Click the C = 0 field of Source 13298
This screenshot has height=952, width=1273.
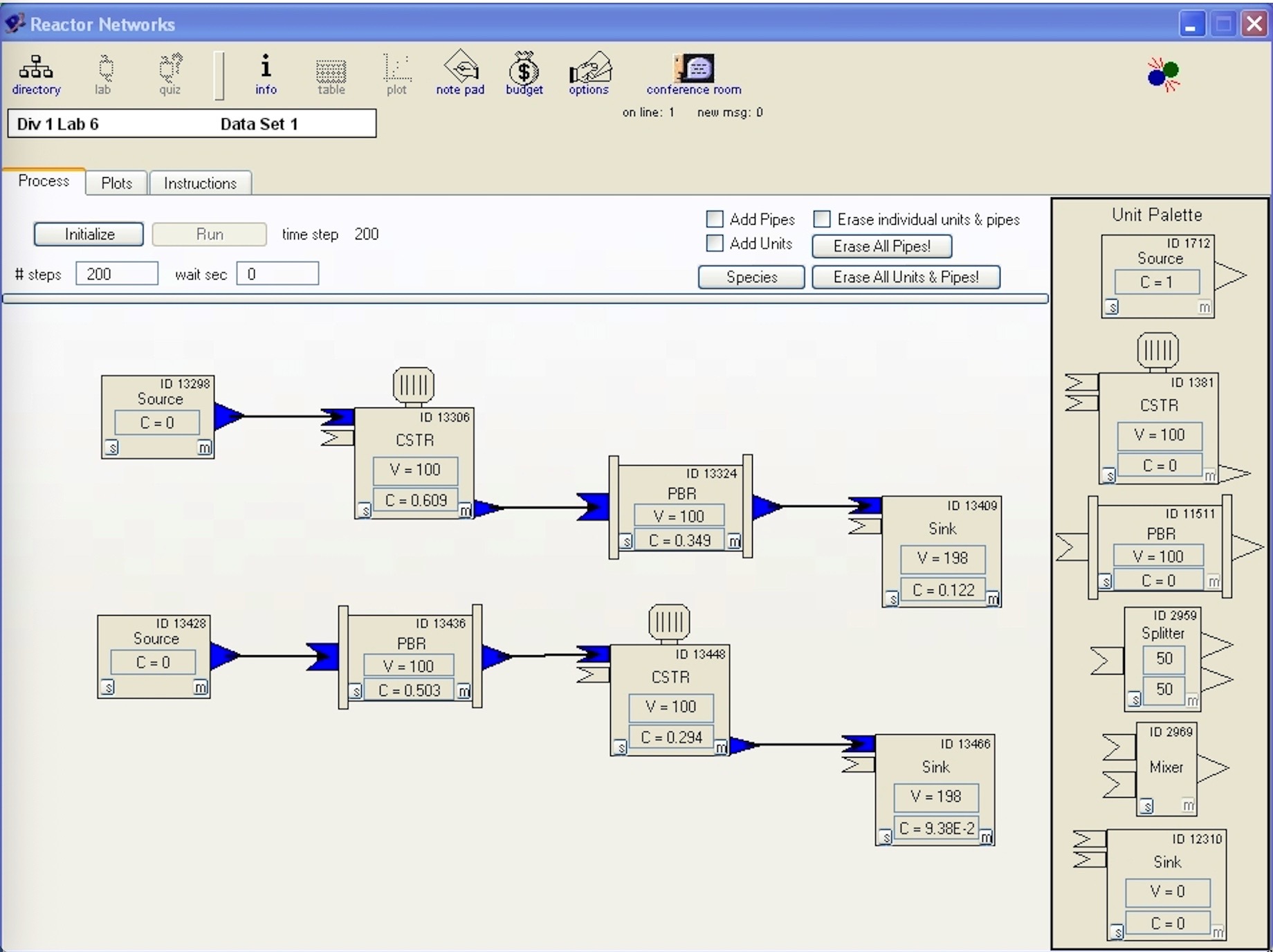(x=157, y=423)
